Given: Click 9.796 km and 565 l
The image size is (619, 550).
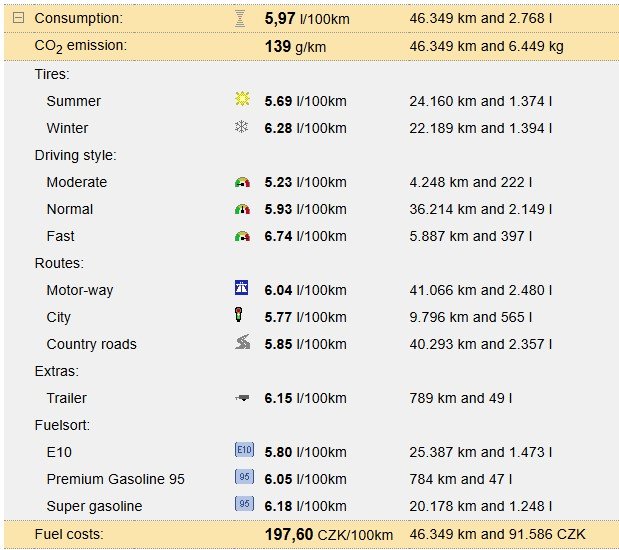Looking at the screenshot, I should point(471,317).
